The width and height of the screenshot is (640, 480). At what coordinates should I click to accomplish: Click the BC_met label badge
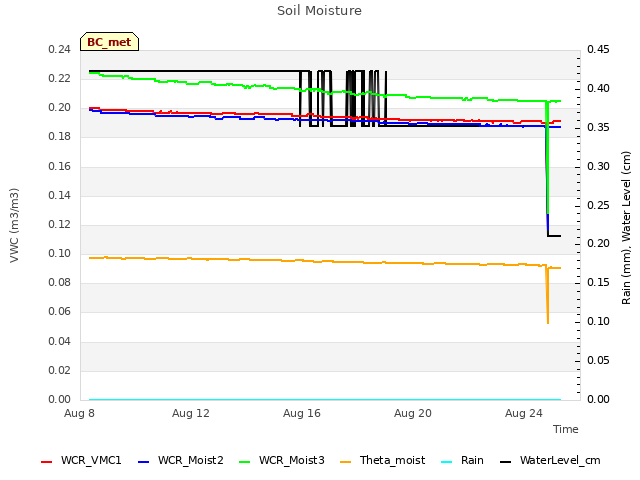point(109,42)
